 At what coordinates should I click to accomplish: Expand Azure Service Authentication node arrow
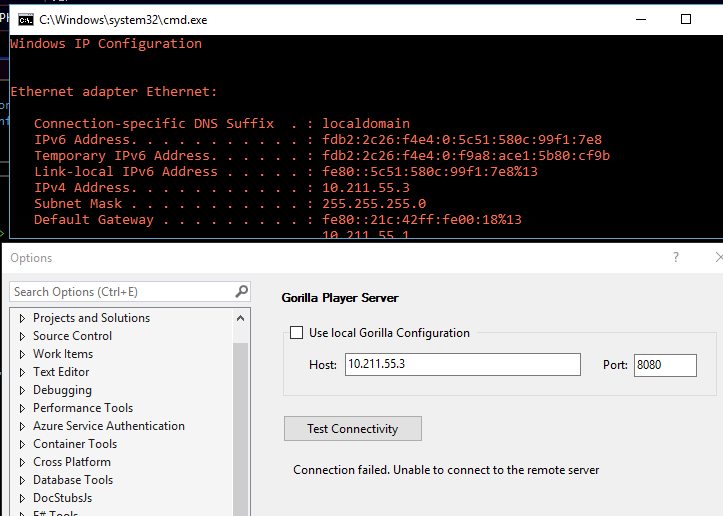[x=22, y=426]
